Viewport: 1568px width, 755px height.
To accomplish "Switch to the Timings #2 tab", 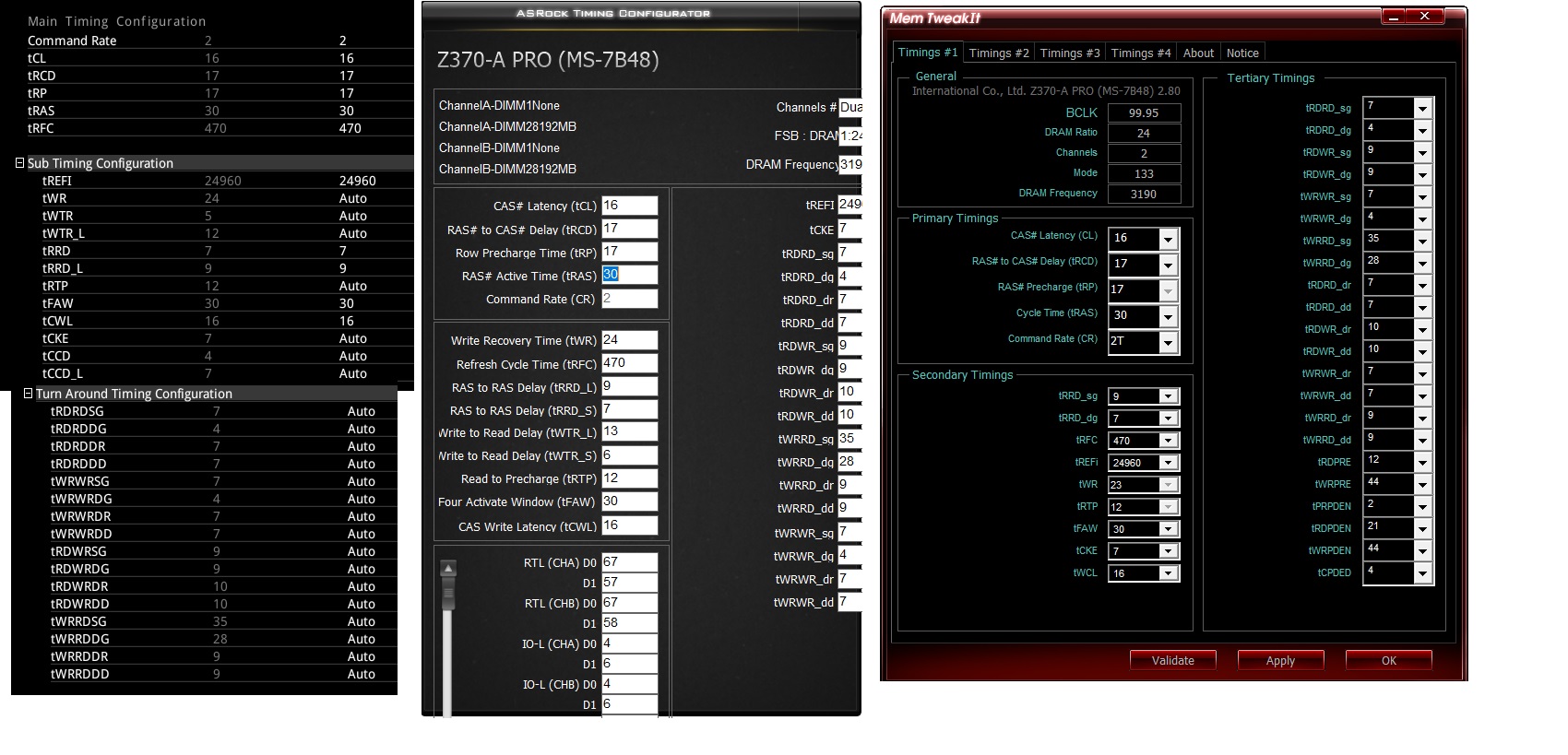I will tap(999, 53).
